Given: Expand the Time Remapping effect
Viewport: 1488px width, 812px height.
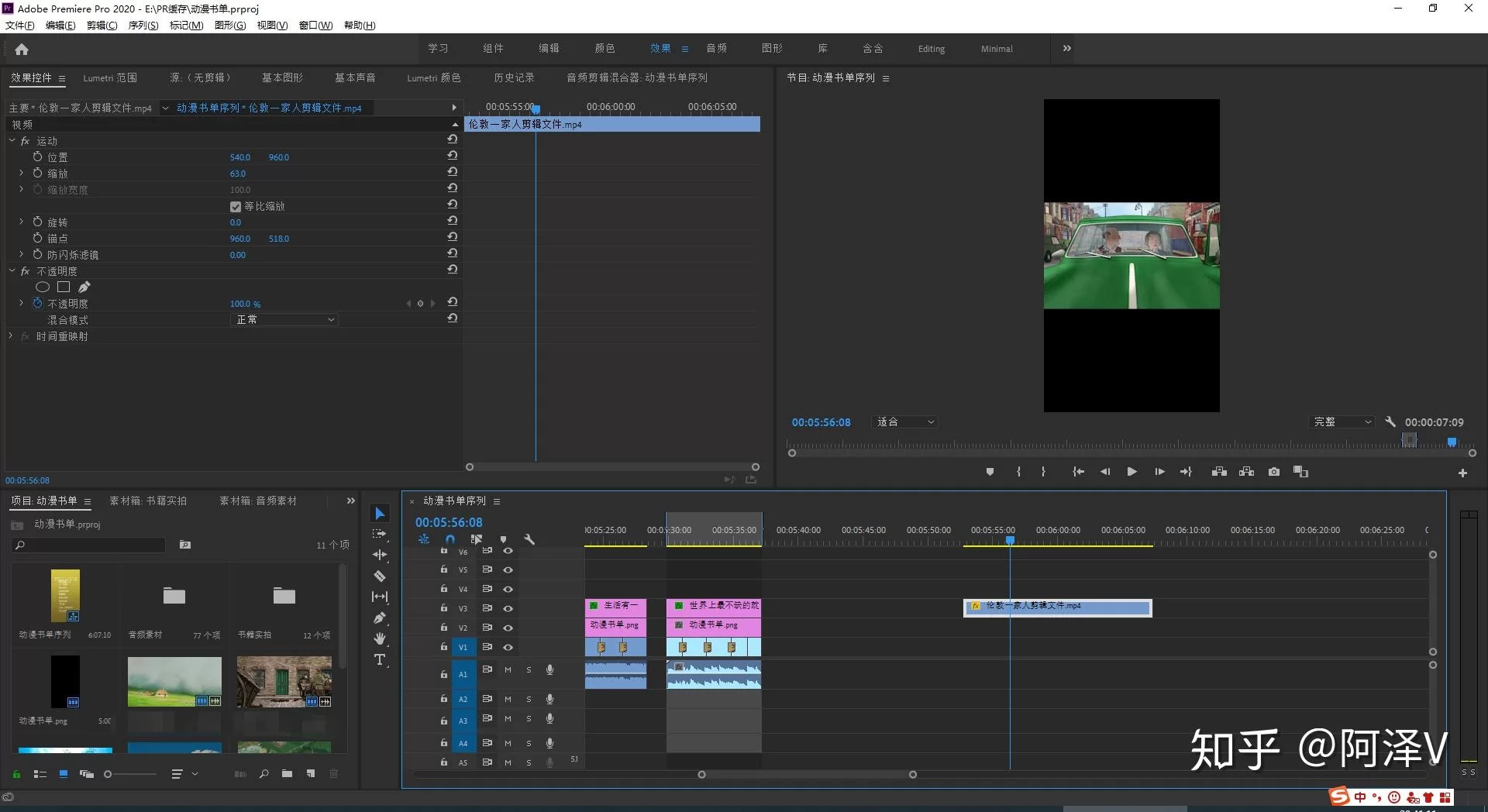Looking at the screenshot, I should click(x=11, y=336).
